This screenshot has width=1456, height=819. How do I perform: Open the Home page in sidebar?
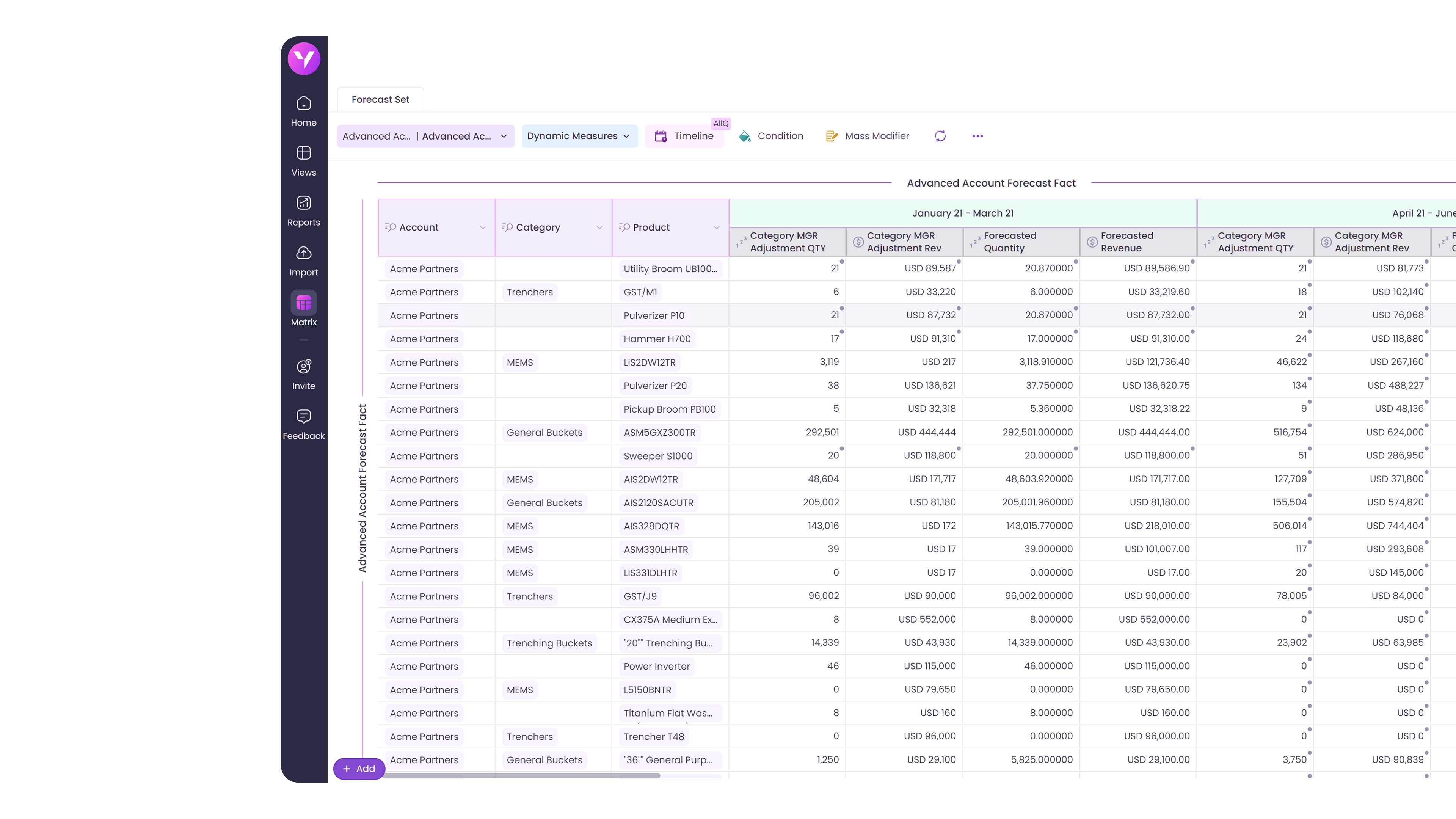pyautogui.click(x=303, y=111)
